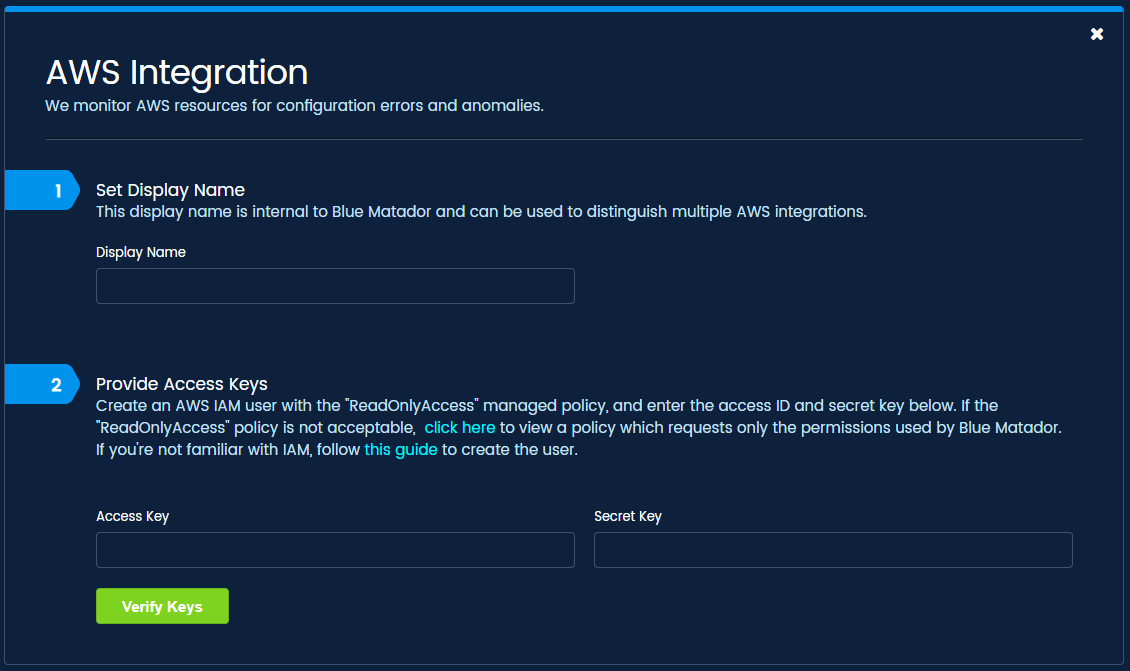Click the Secret Key field label
Image resolution: width=1130 pixels, height=671 pixels.
(x=628, y=516)
